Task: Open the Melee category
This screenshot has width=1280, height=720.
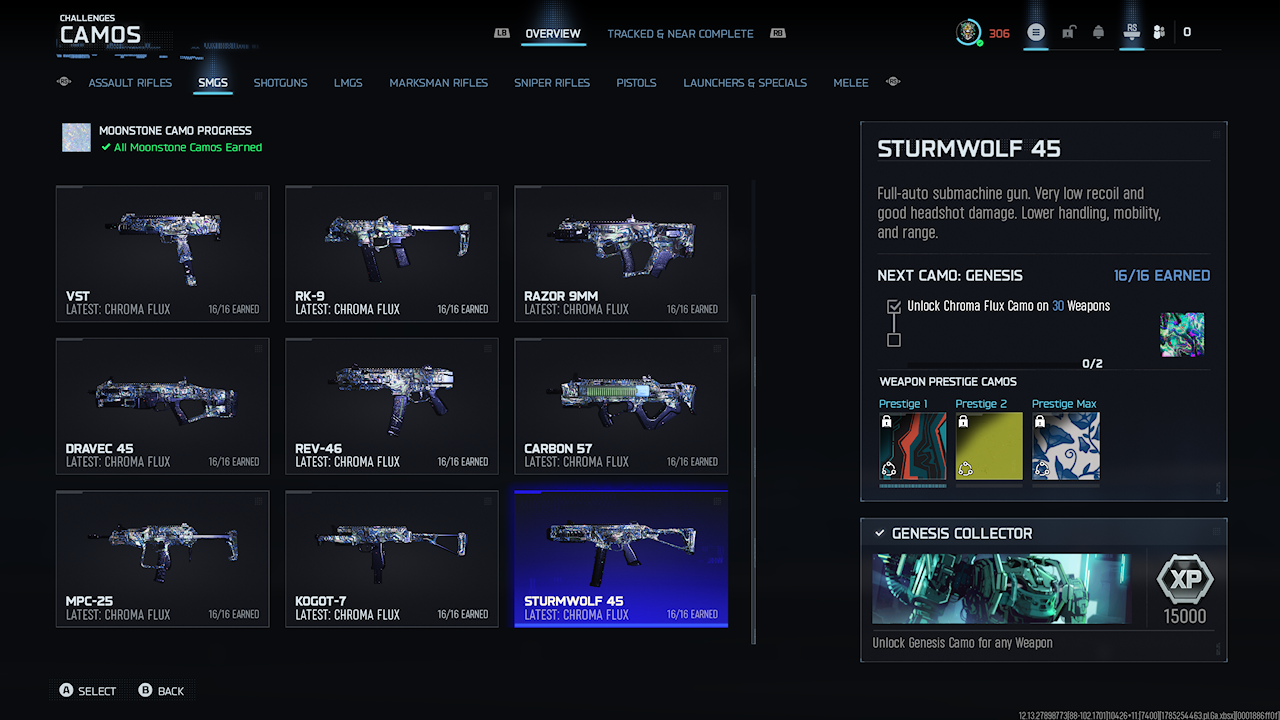Action: point(851,83)
